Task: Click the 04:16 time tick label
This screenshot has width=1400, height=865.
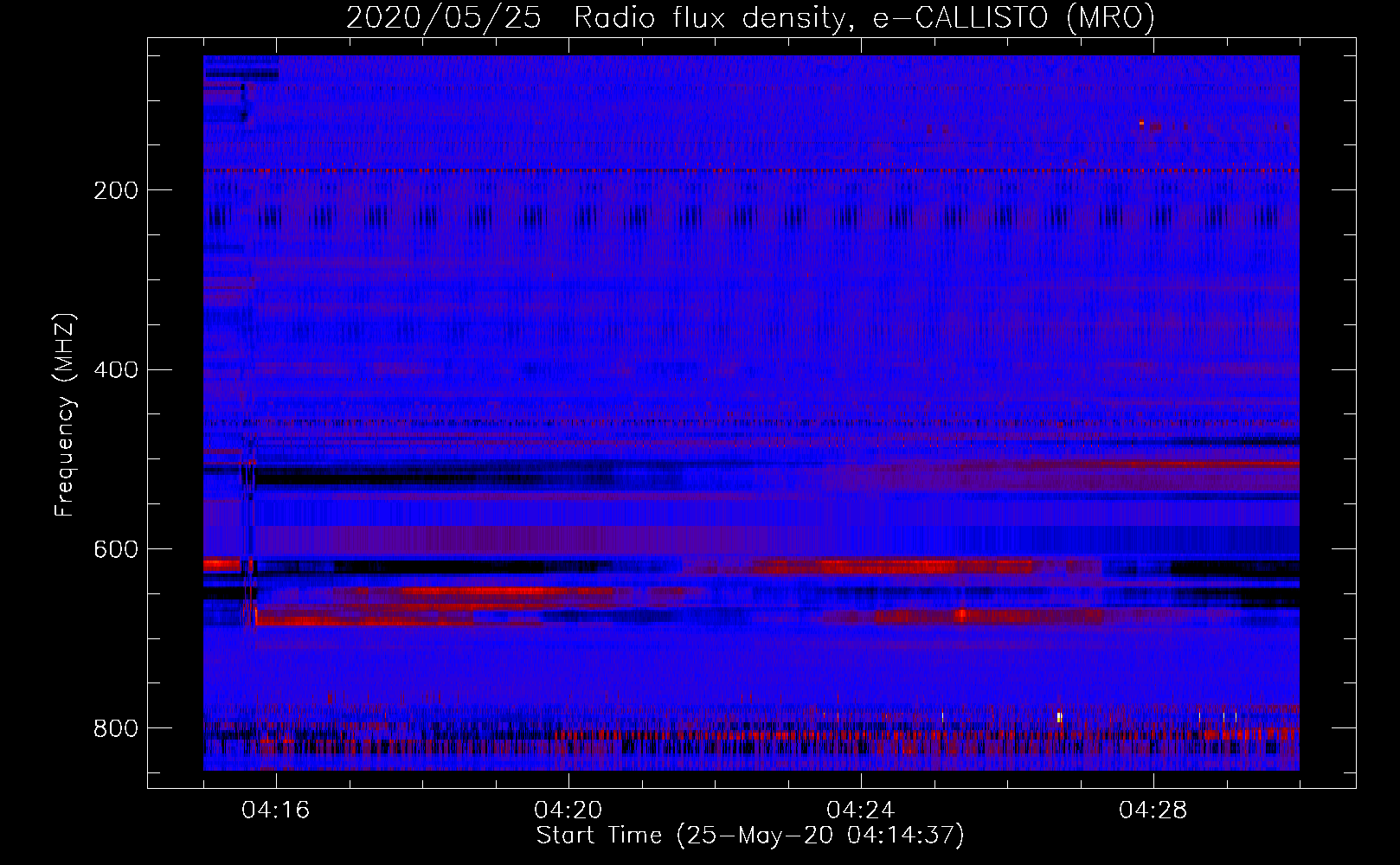Action: (x=276, y=811)
